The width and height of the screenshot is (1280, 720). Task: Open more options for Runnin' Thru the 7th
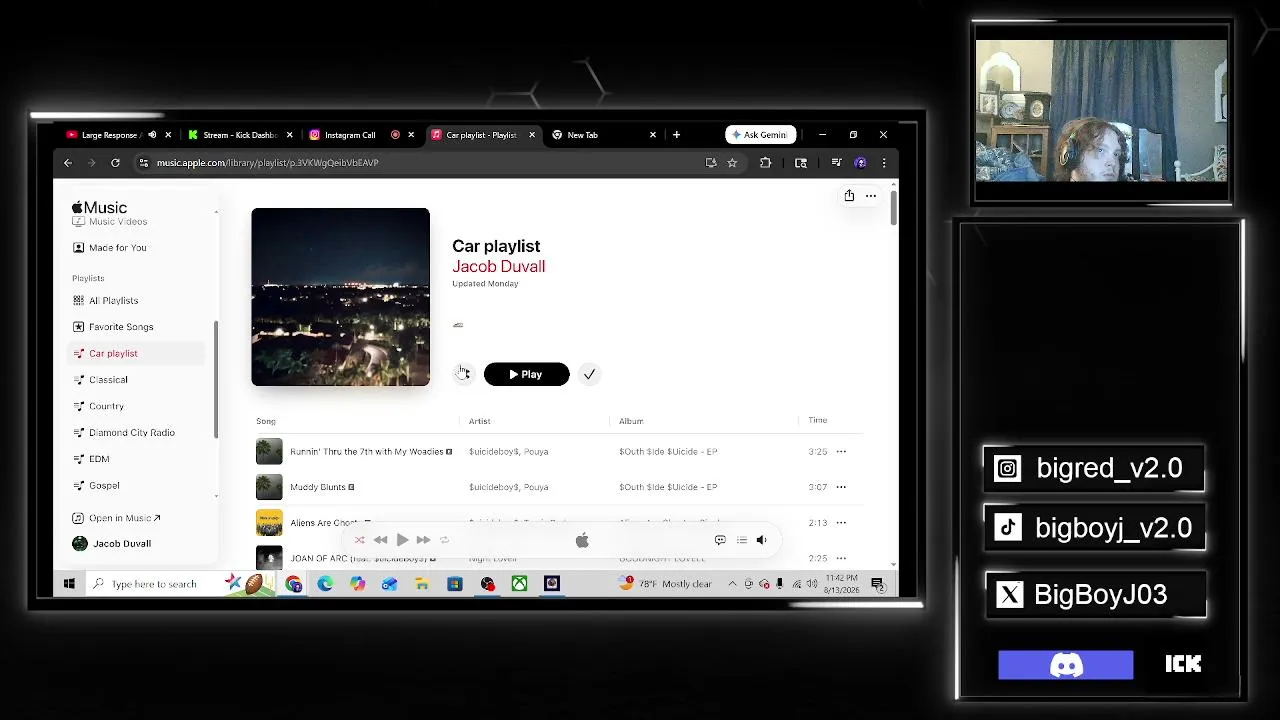tap(841, 452)
